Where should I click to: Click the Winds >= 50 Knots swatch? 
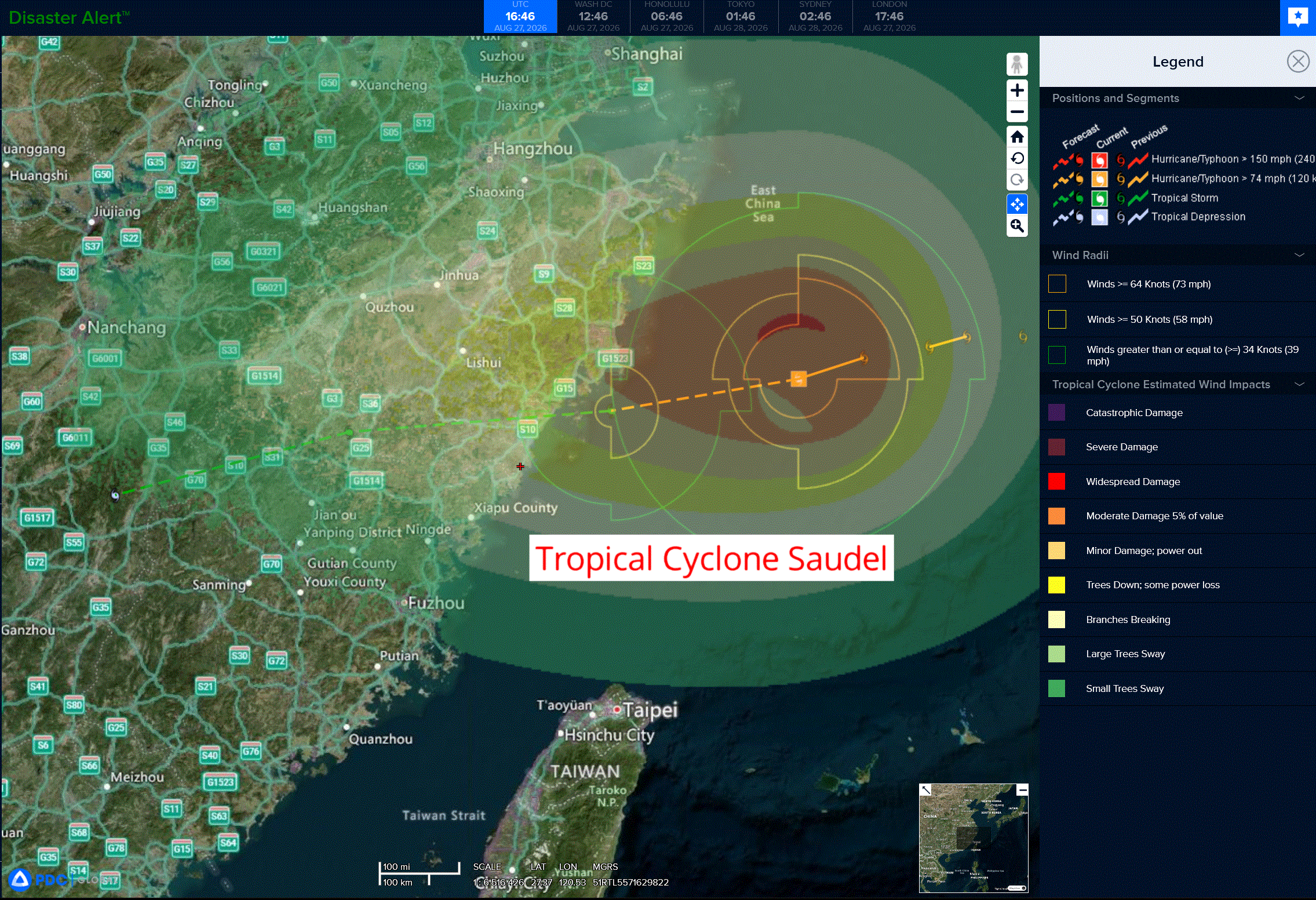click(x=1057, y=319)
